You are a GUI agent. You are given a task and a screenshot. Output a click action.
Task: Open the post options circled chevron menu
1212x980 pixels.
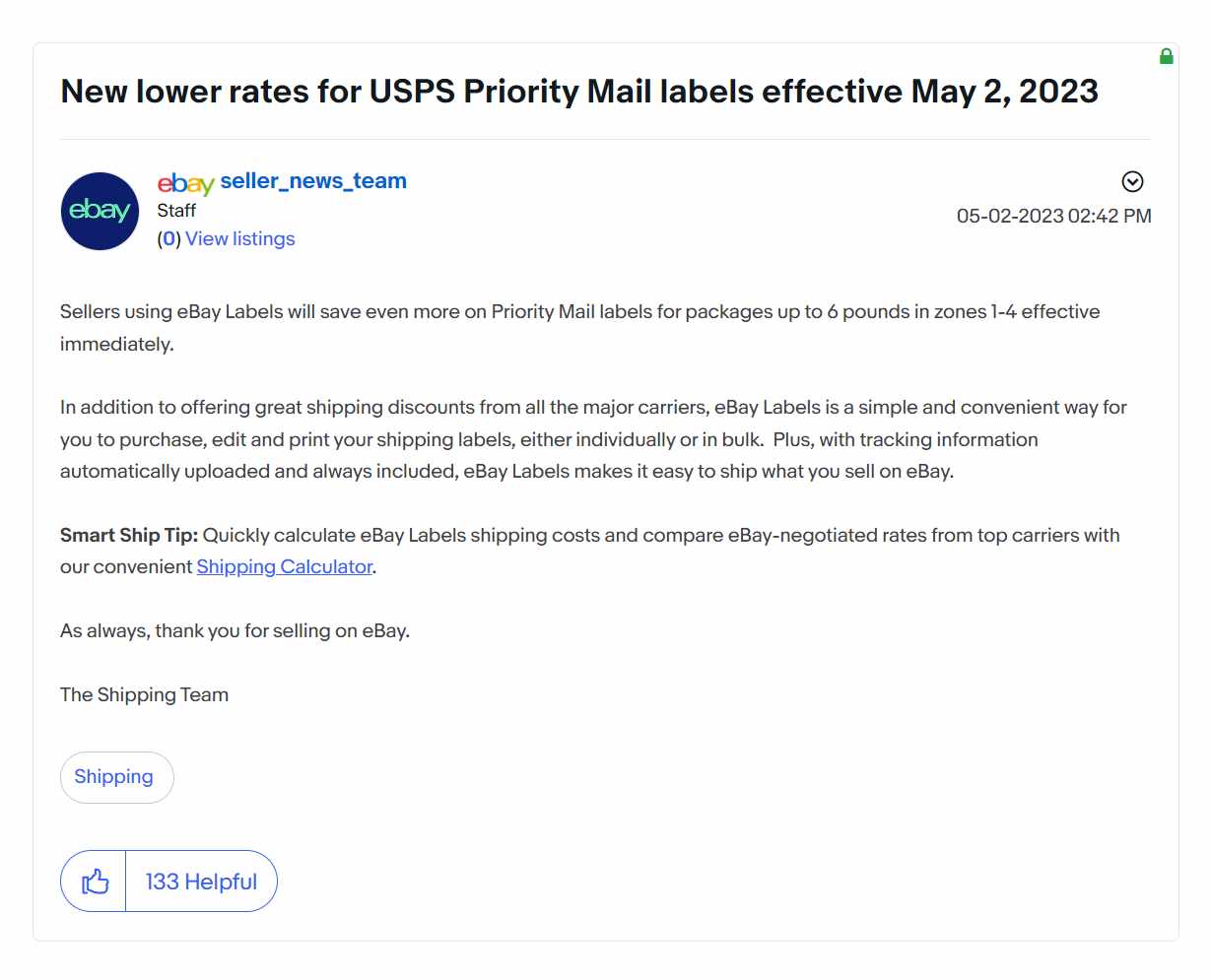pos(1132,181)
